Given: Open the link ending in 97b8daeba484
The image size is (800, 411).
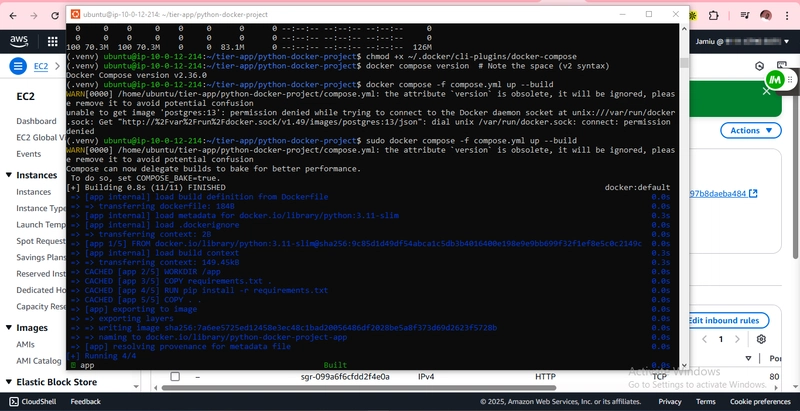Looking at the screenshot, I should click(718, 194).
